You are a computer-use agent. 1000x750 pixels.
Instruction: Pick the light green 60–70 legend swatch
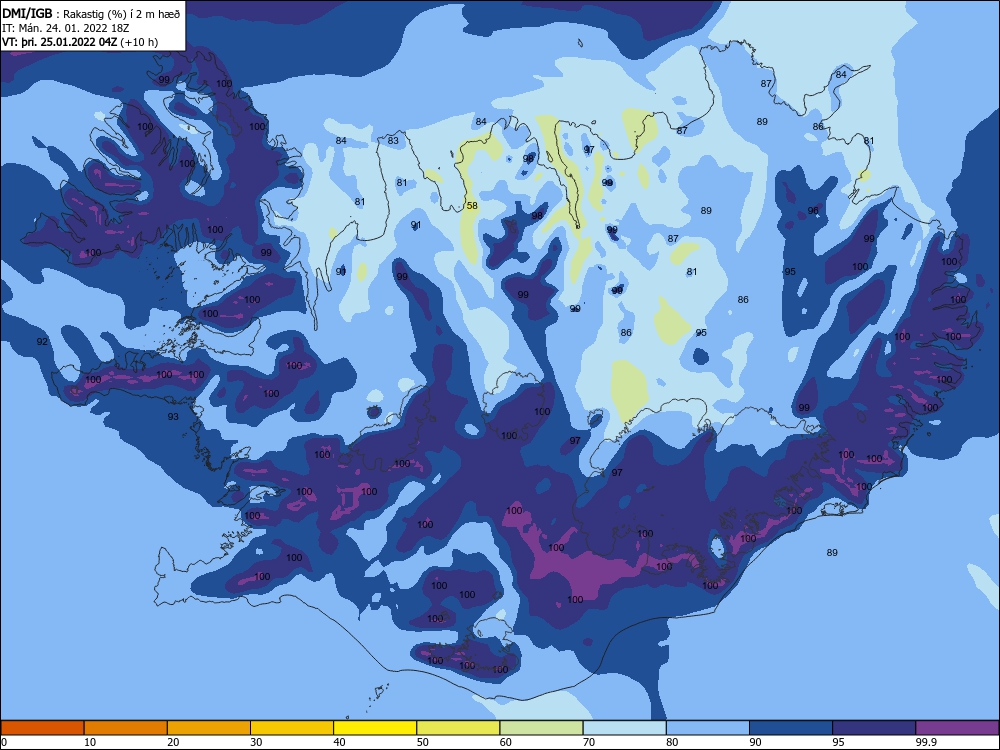541,728
